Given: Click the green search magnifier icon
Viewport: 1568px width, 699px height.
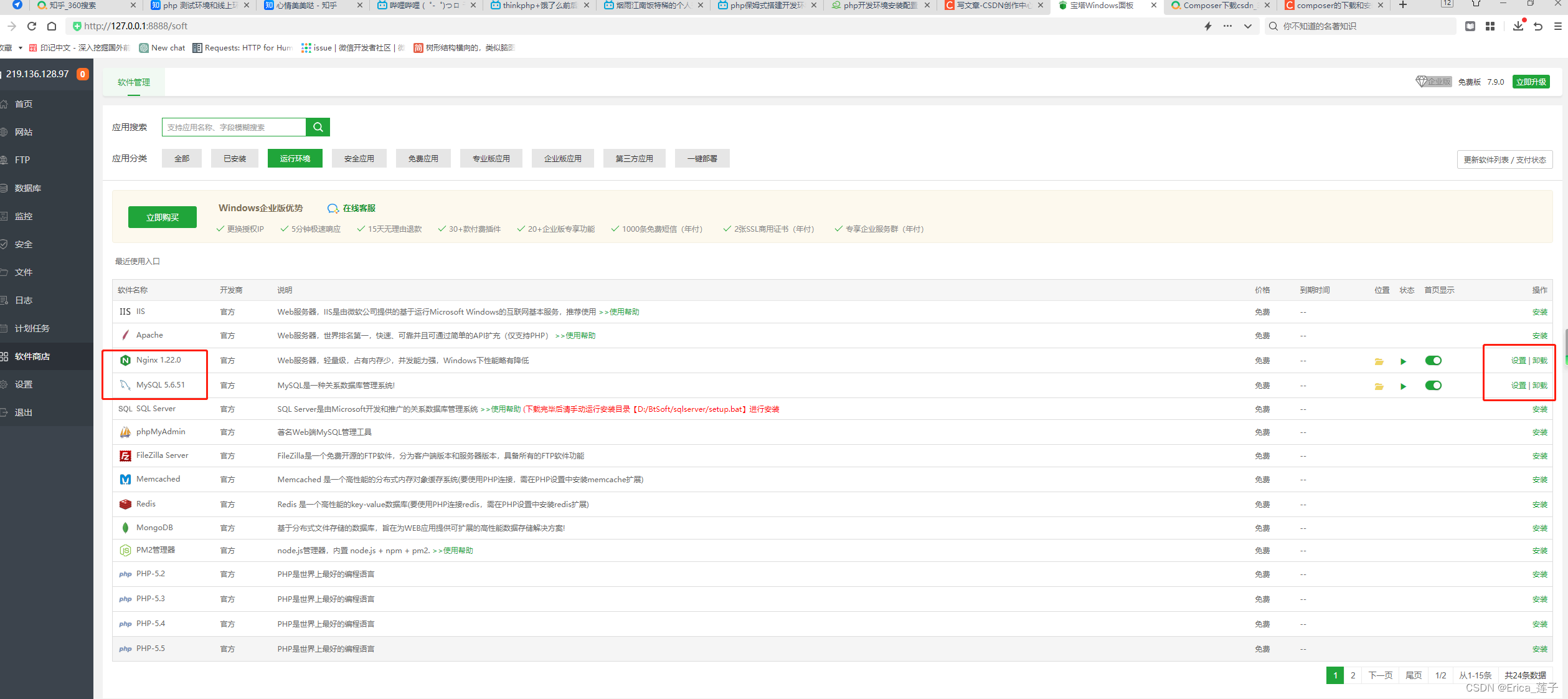Looking at the screenshot, I should 318,126.
